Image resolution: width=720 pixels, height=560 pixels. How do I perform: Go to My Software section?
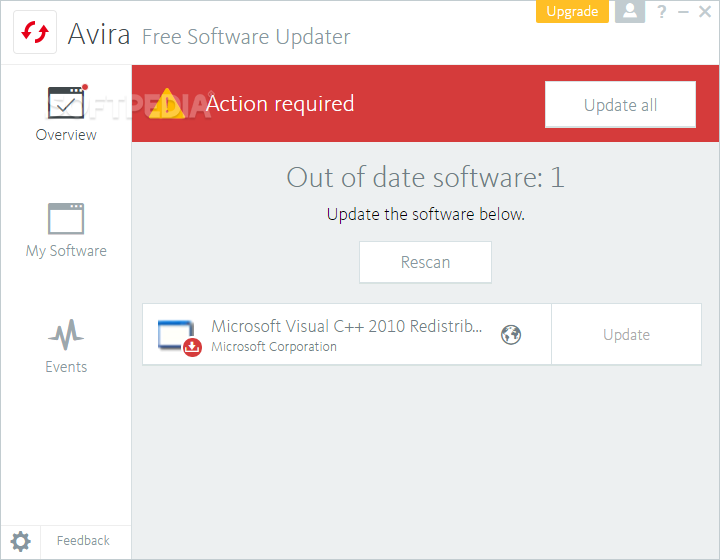[66, 231]
